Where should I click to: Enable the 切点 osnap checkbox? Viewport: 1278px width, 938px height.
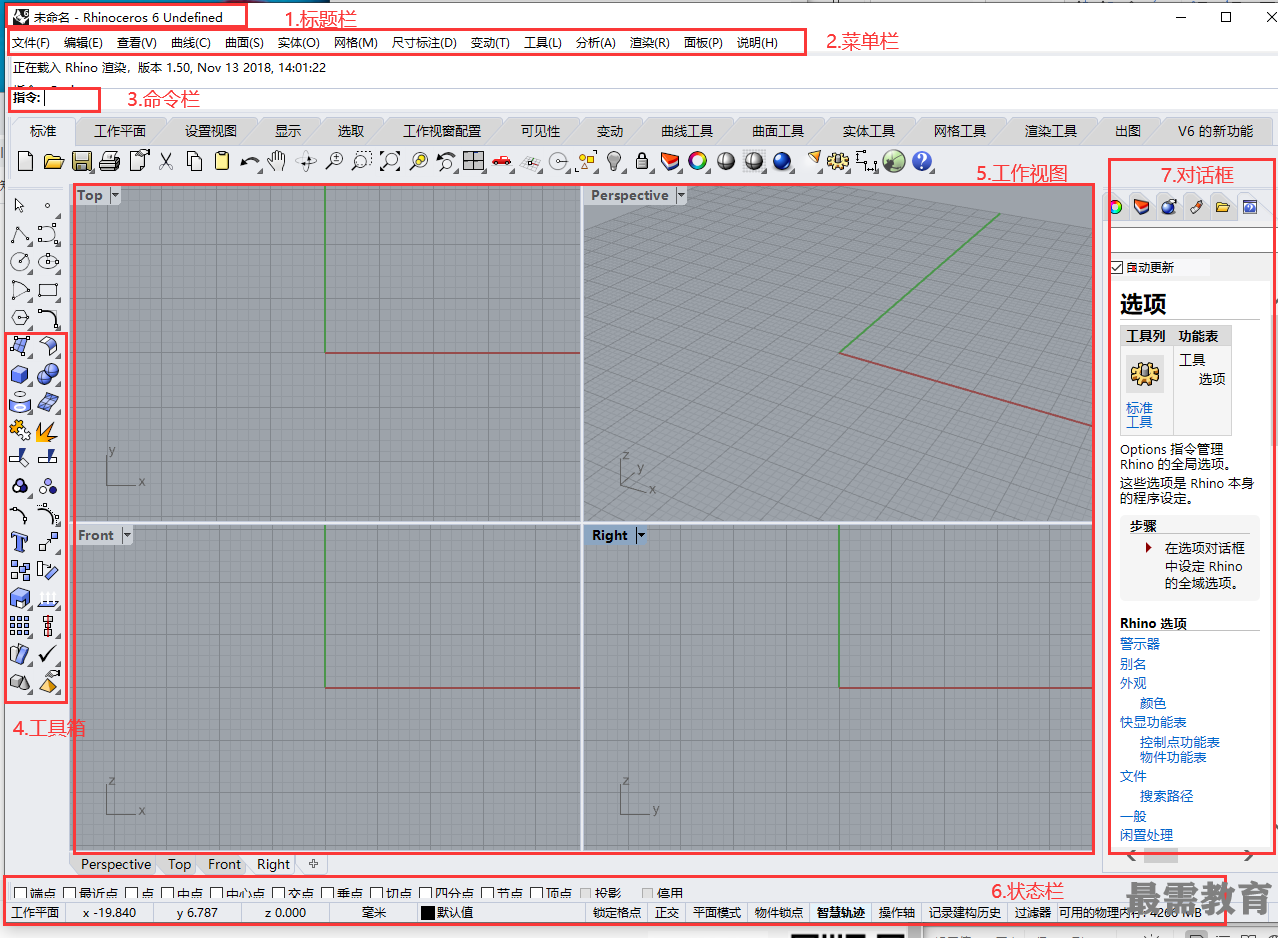coord(377,893)
